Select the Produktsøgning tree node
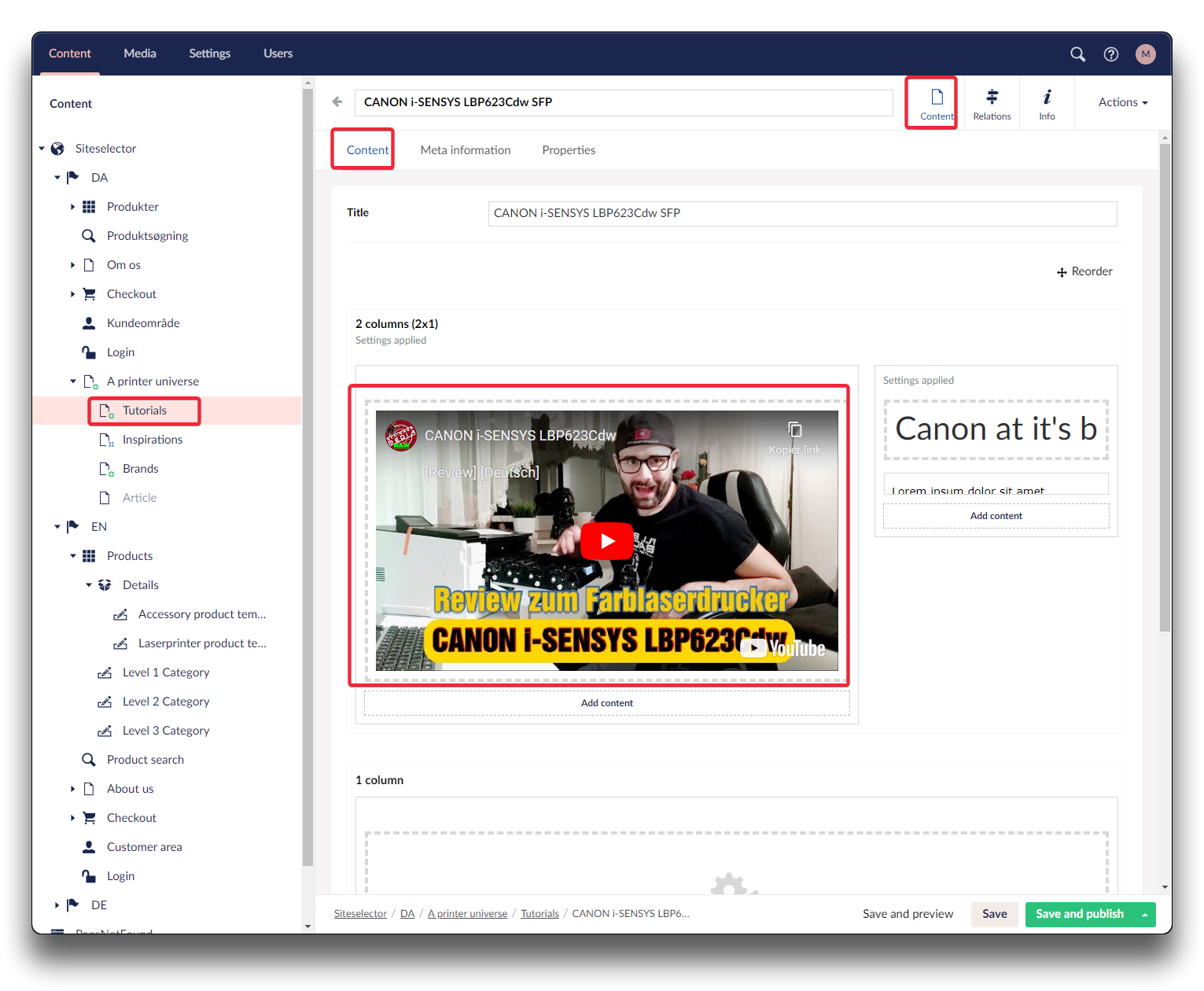Viewport: 1204px width, 991px height. tap(147, 236)
